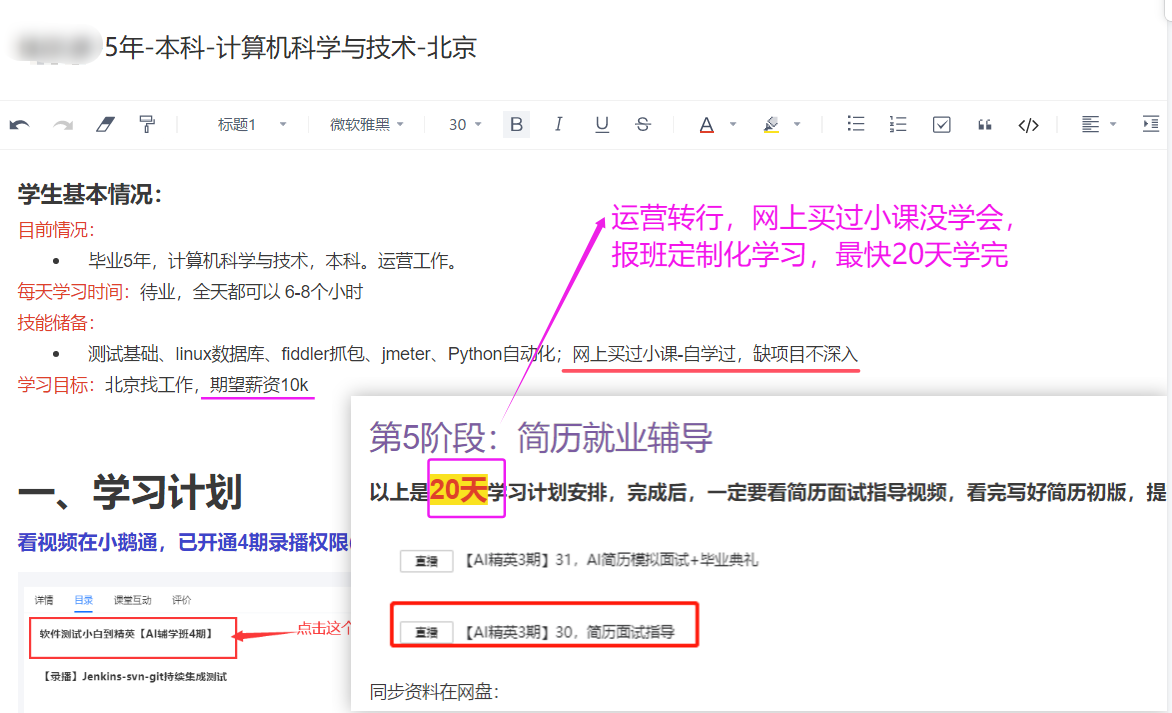
Task: Expand the font size 30 dropdown
Action: 465,125
